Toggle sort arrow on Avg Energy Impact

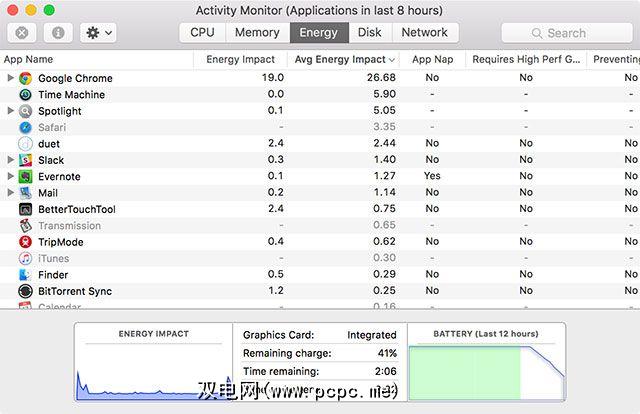point(392,60)
